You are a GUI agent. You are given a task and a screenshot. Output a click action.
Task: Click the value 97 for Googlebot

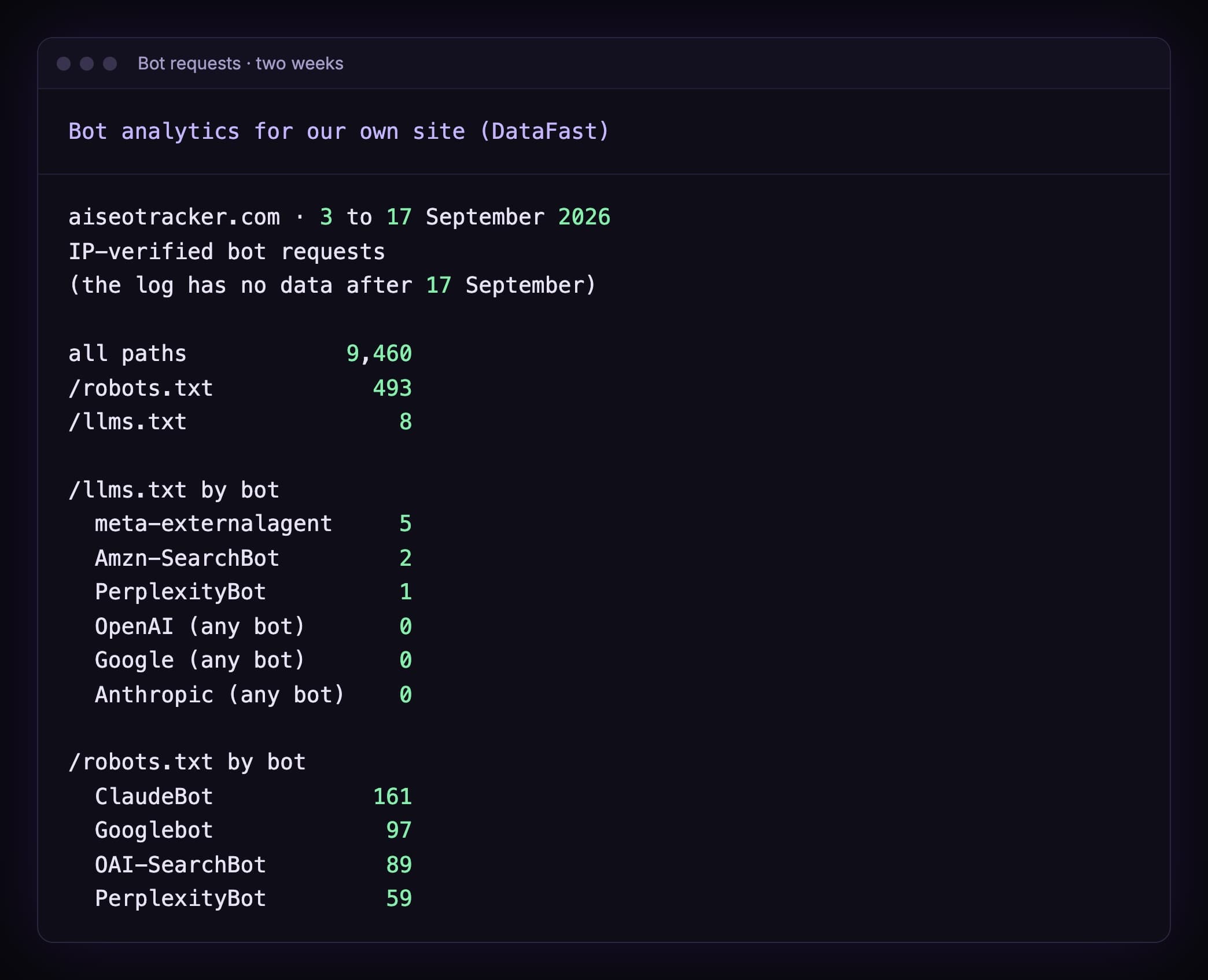[399, 830]
